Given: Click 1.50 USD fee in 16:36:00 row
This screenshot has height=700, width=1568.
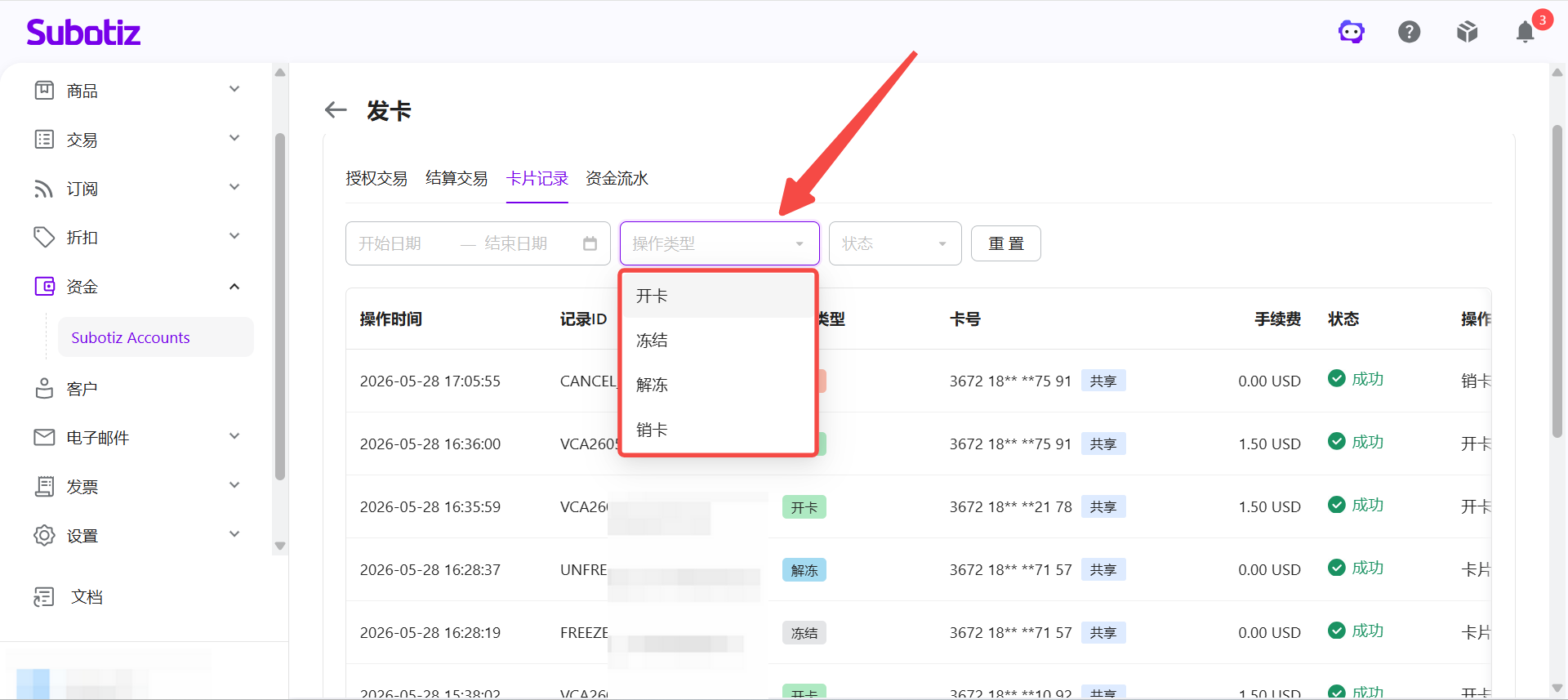Looking at the screenshot, I should (x=1269, y=444).
